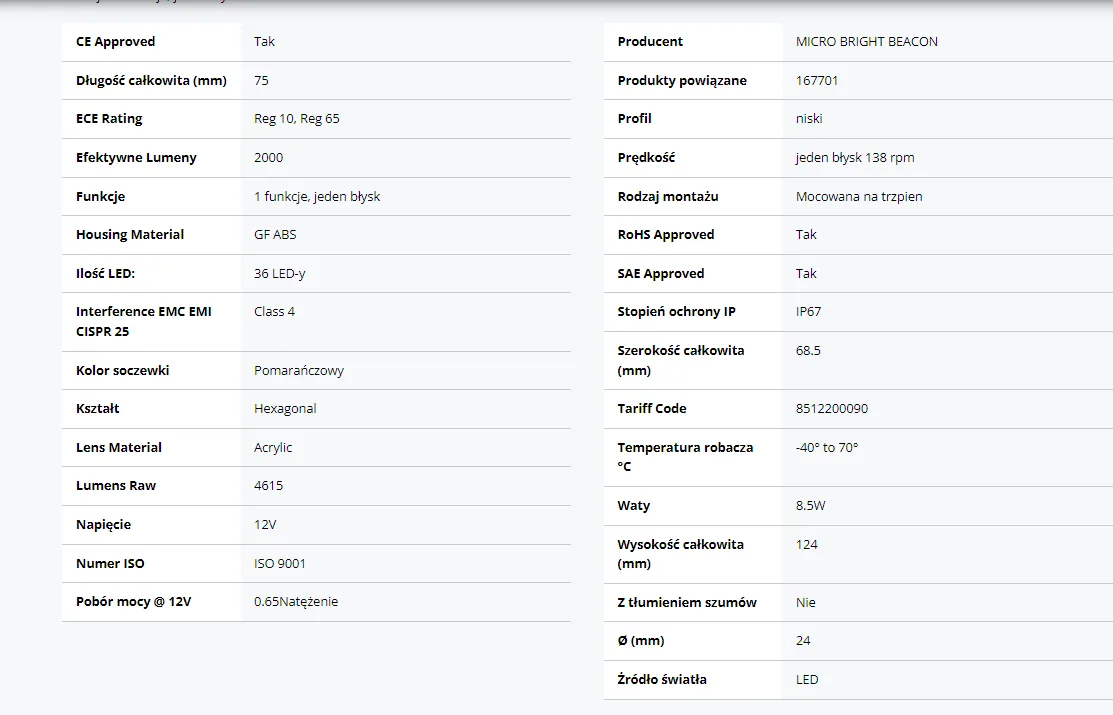Click the MICRO BRIGHT BEACON producer value
Viewport: 1113px width, 715px height.
pyautogui.click(x=866, y=42)
